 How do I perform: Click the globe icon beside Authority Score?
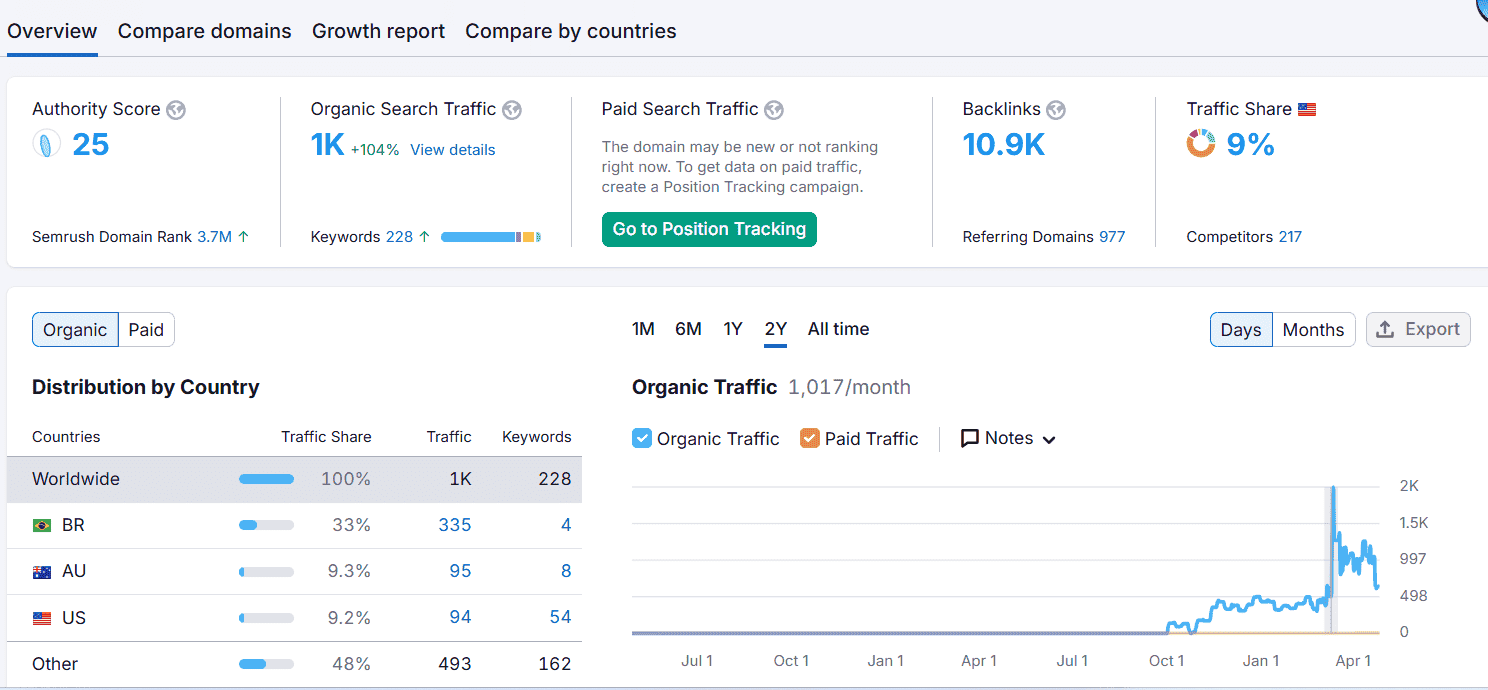click(176, 110)
